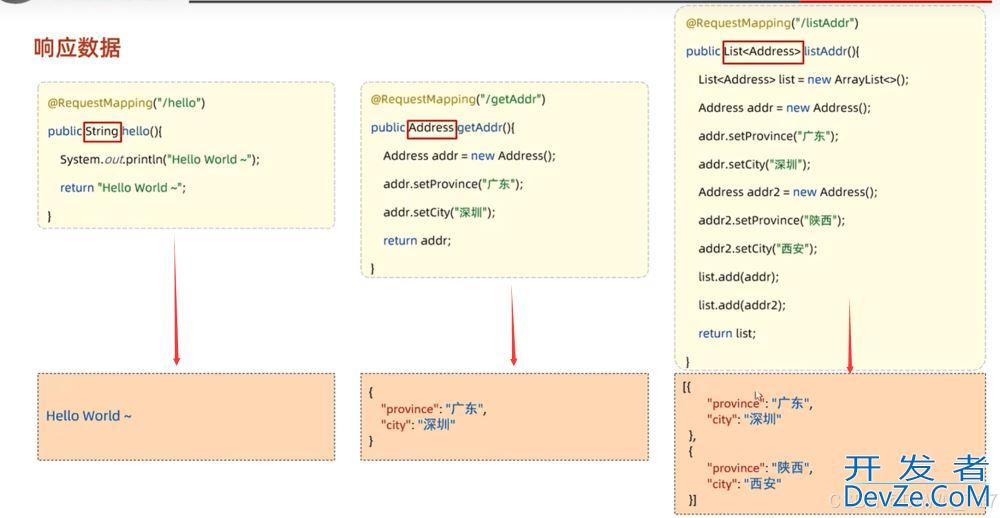The width and height of the screenshot is (1000, 518).
Task: Click the return "Hello World ~"; statement
Action: click(x=123, y=188)
